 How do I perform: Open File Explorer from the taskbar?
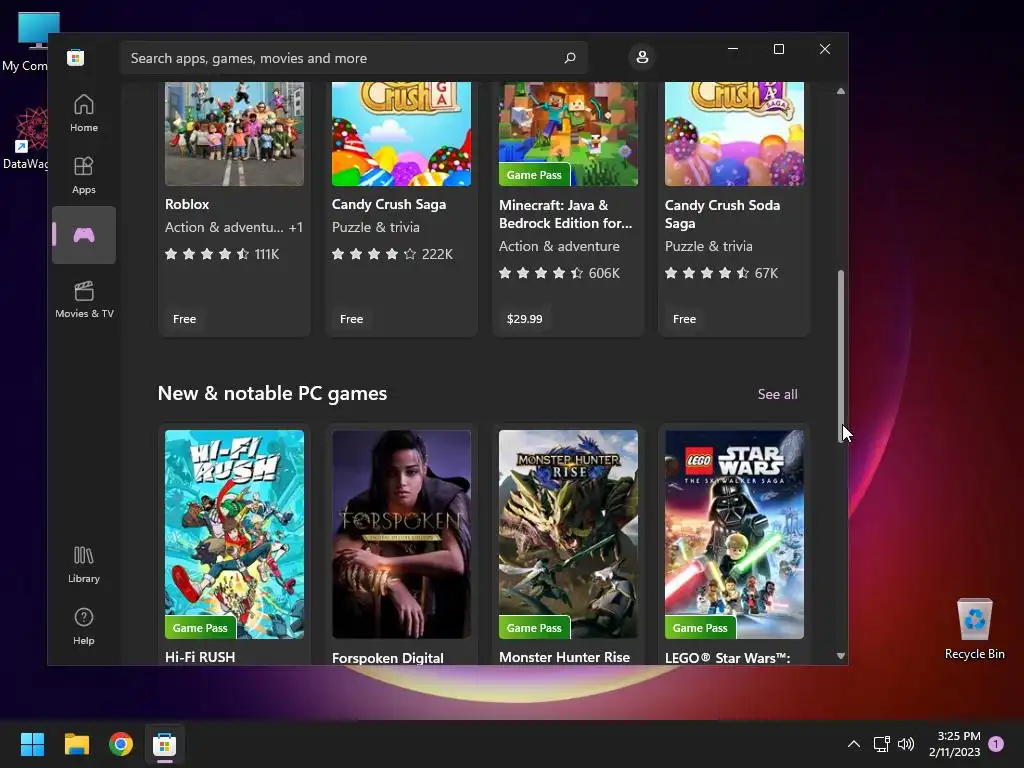pyautogui.click(x=76, y=744)
